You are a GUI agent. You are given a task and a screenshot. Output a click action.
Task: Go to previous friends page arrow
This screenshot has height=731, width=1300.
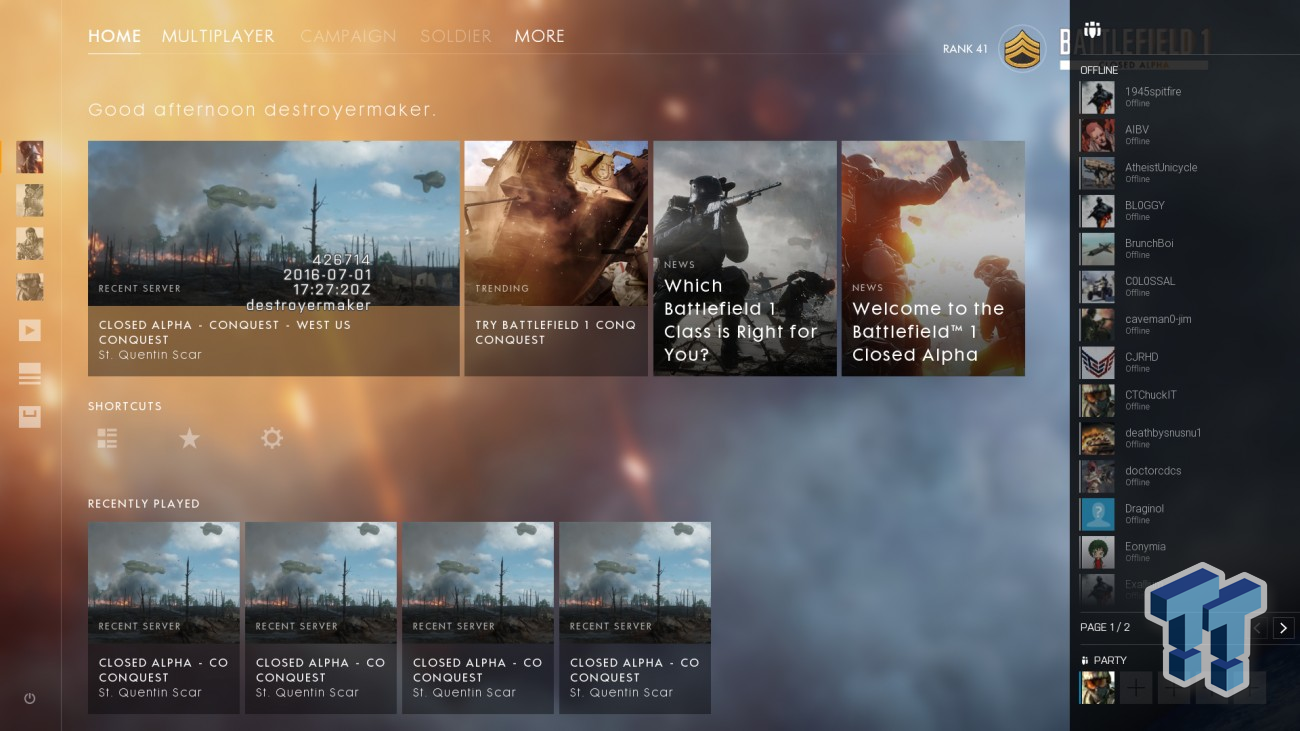[x=1258, y=628]
